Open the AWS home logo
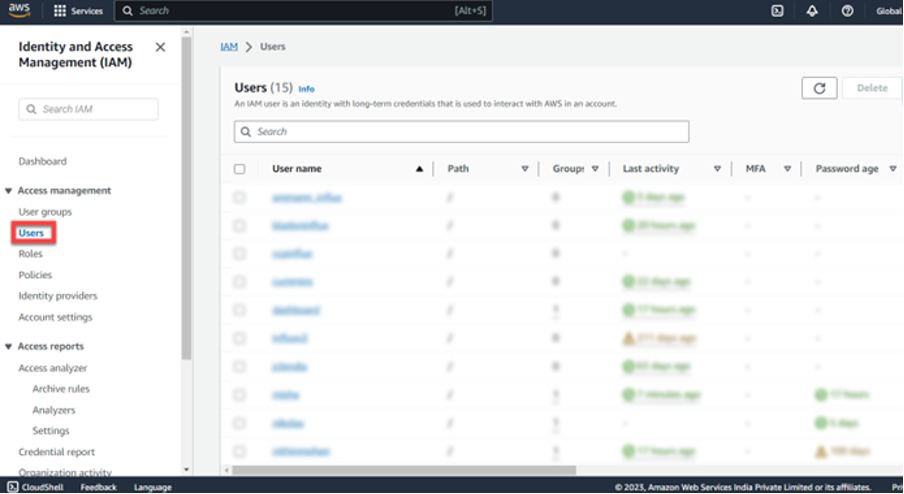 pos(19,10)
